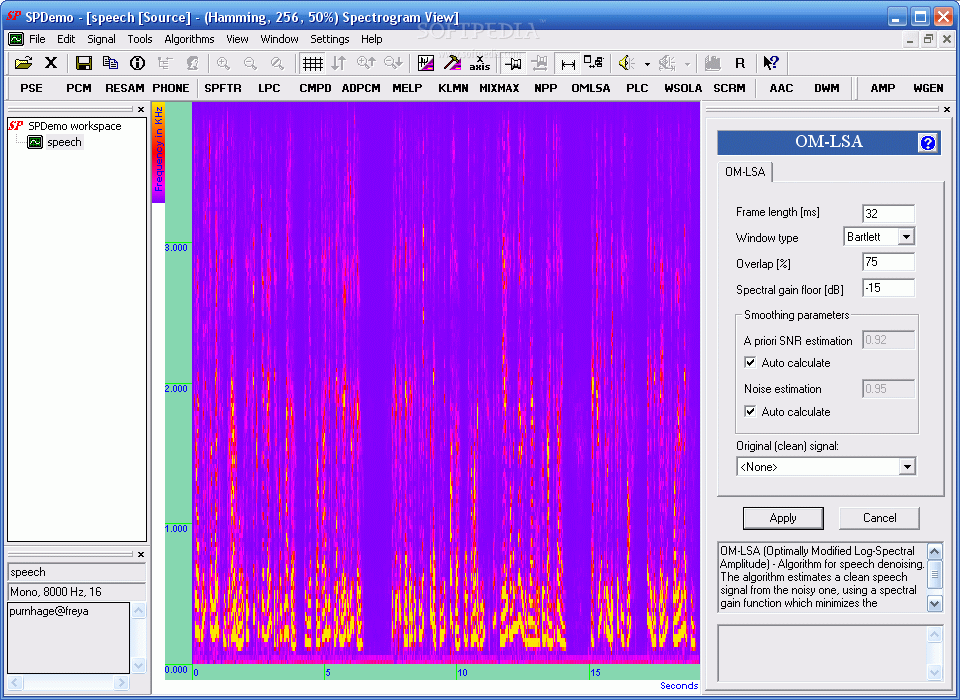Select the LPC algorithm button

(269, 88)
